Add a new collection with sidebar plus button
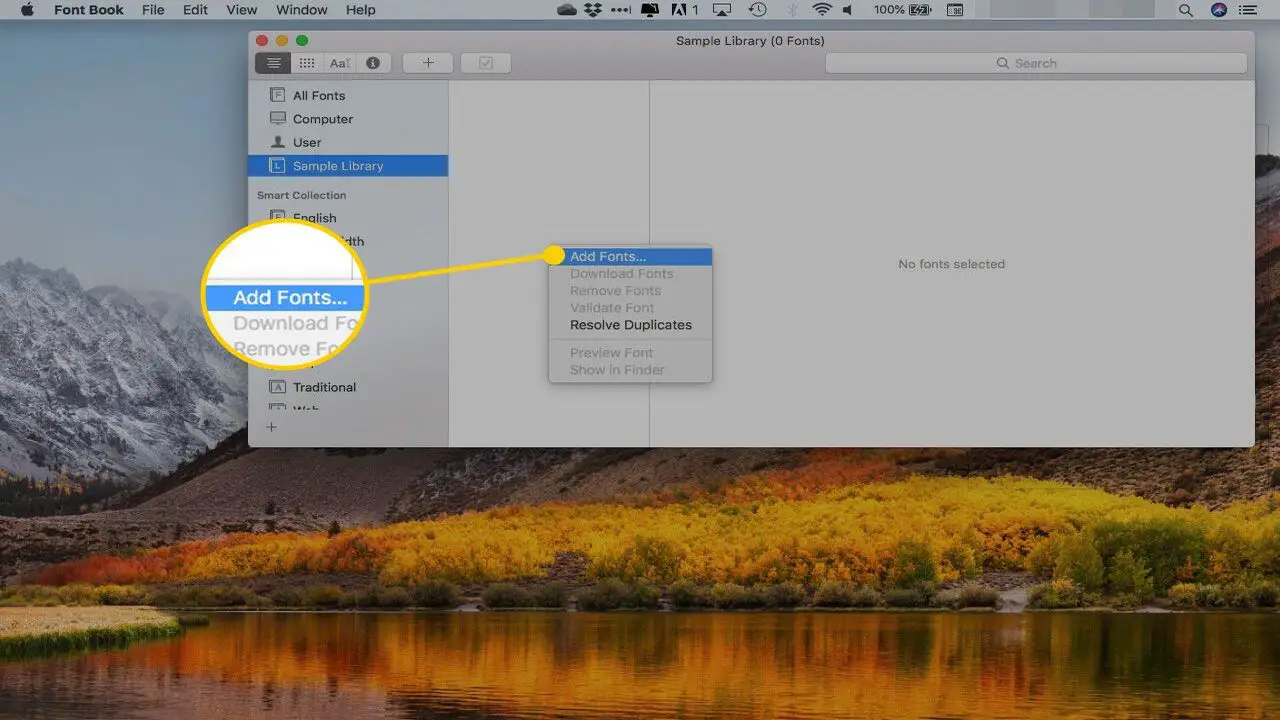 coord(271,427)
